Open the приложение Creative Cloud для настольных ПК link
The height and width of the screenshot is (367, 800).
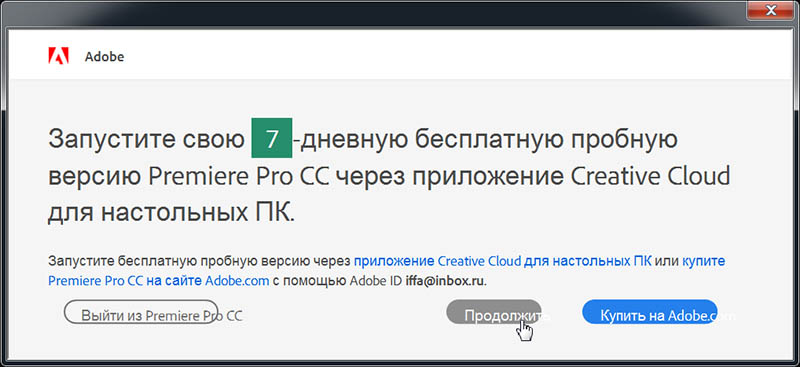tap(503, 261)
